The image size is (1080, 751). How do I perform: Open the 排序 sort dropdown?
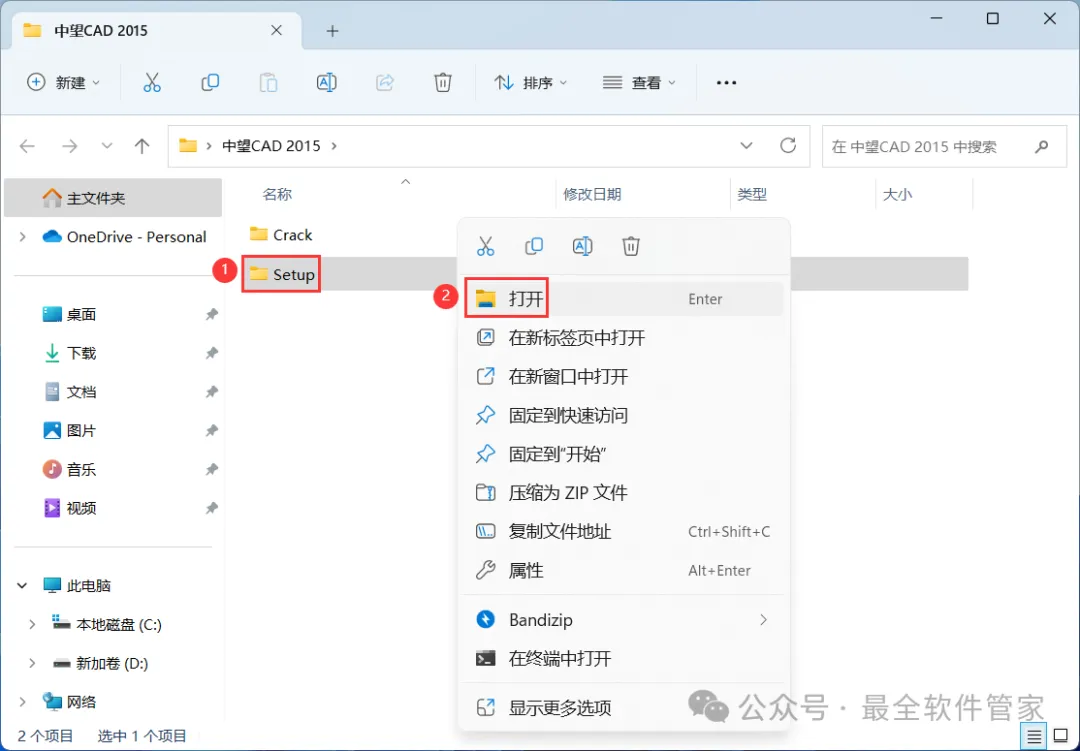point(531,83)
